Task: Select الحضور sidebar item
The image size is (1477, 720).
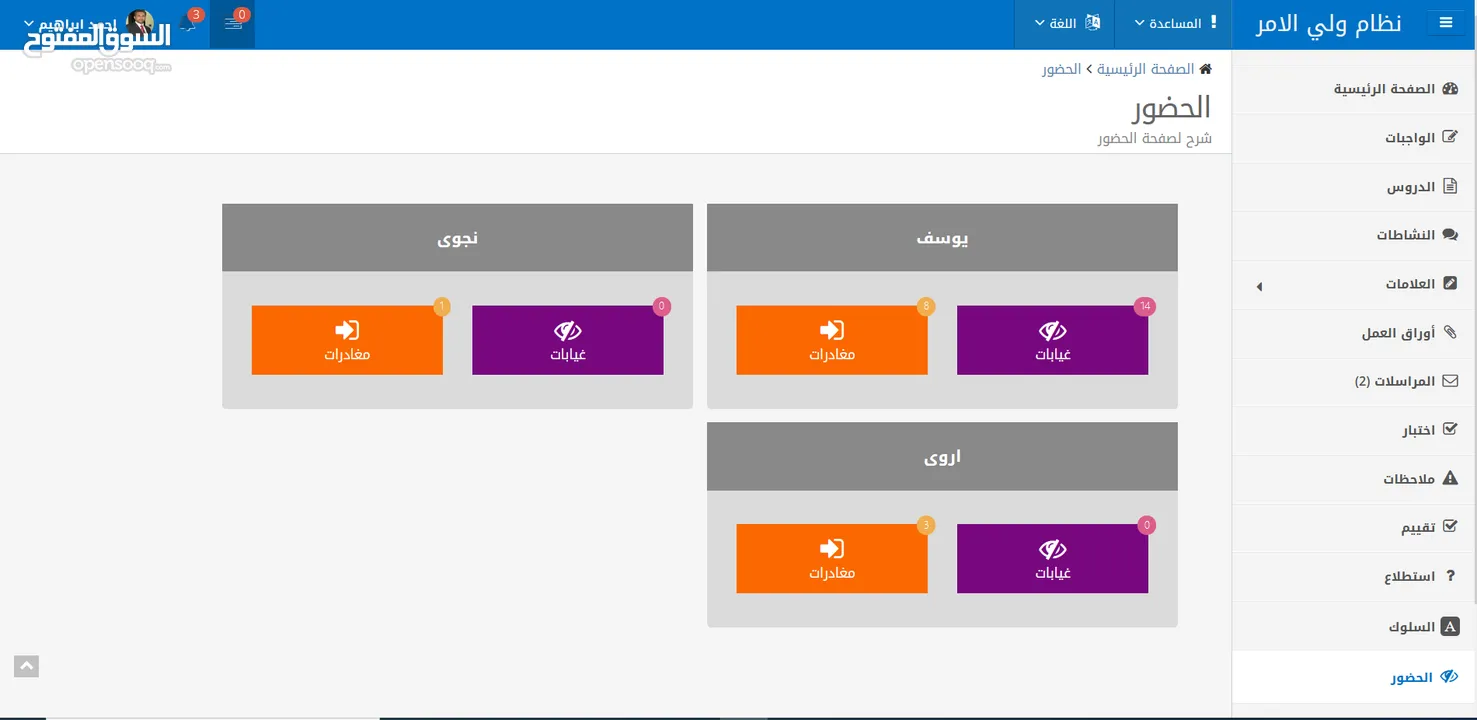Action: coord(1355,677)
